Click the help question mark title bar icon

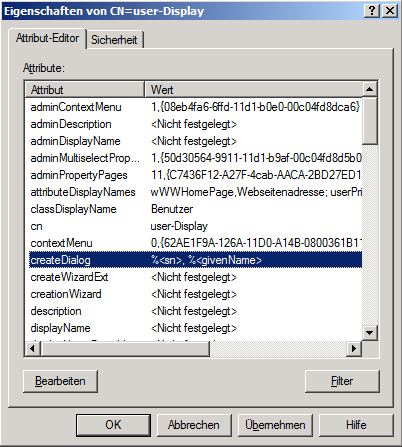point(372,11)
